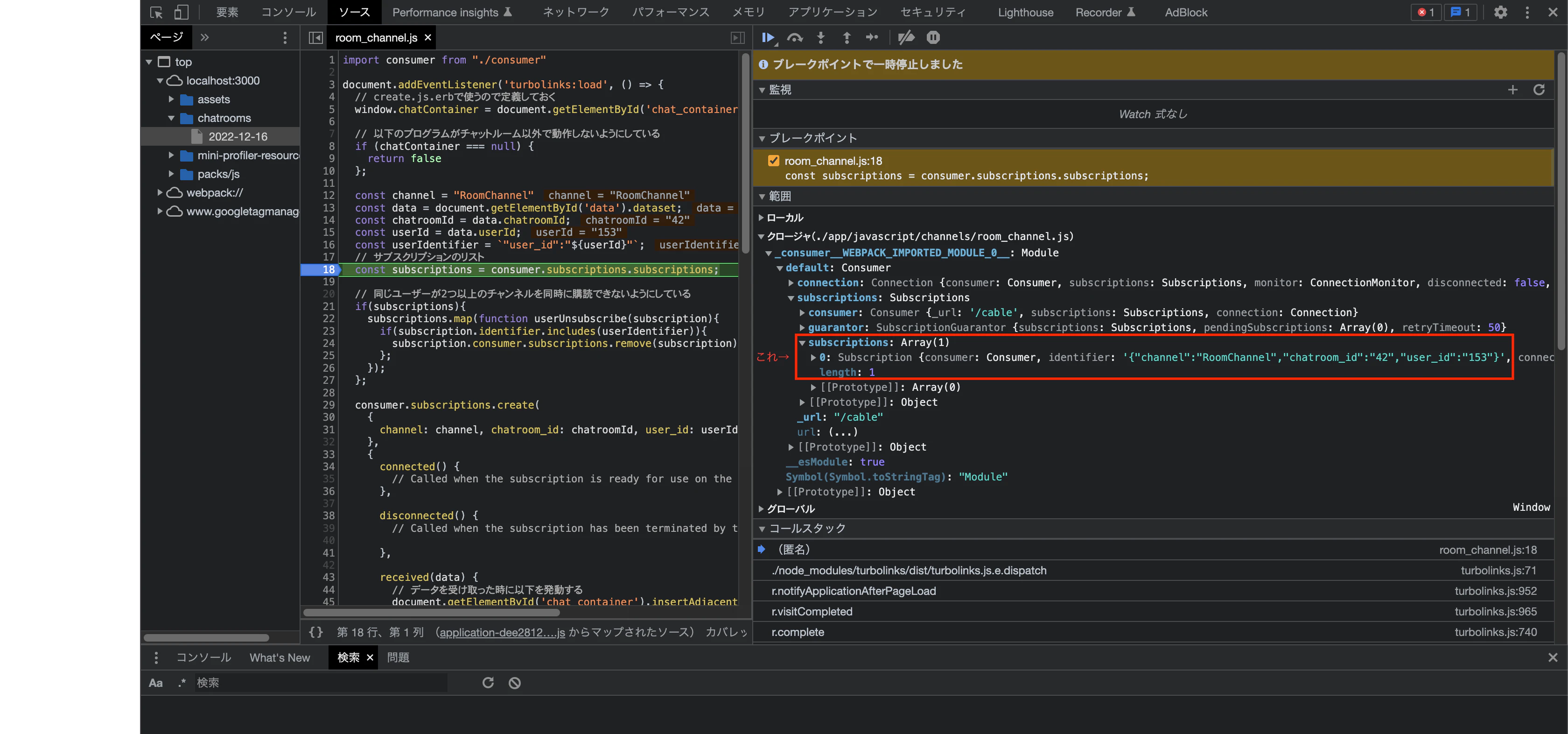Open DevTools three-dot customize menu
Image resolution: width=1568 pixels, height=734 pixels.
(x=1527, y=12)
